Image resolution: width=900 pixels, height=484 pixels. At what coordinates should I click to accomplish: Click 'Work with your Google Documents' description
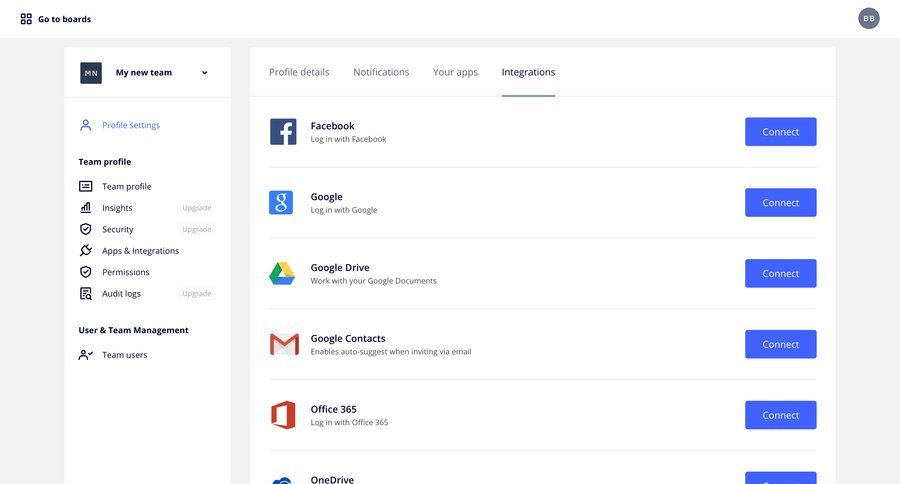[374, 281]
